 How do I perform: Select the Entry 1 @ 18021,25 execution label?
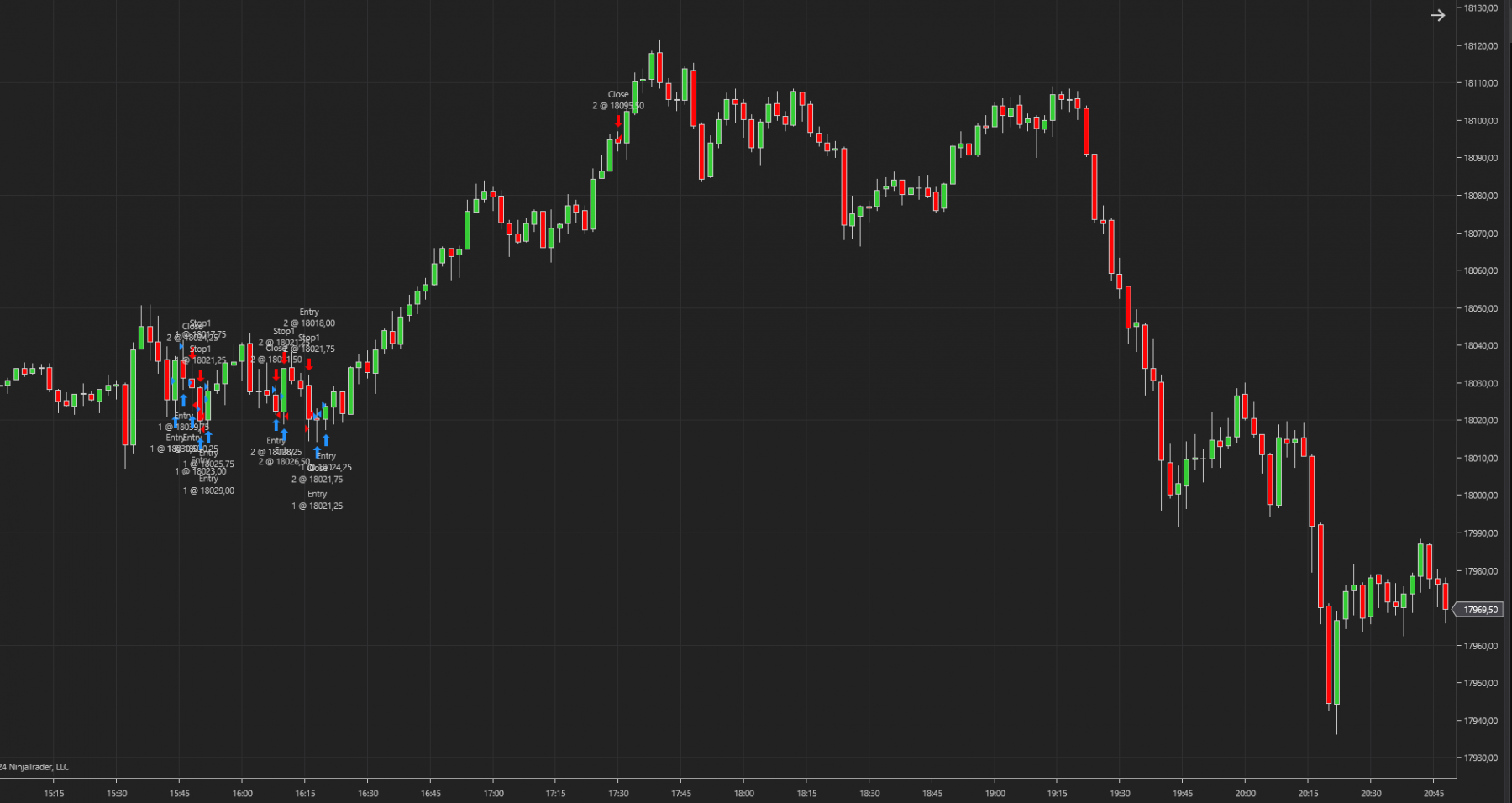317,500
